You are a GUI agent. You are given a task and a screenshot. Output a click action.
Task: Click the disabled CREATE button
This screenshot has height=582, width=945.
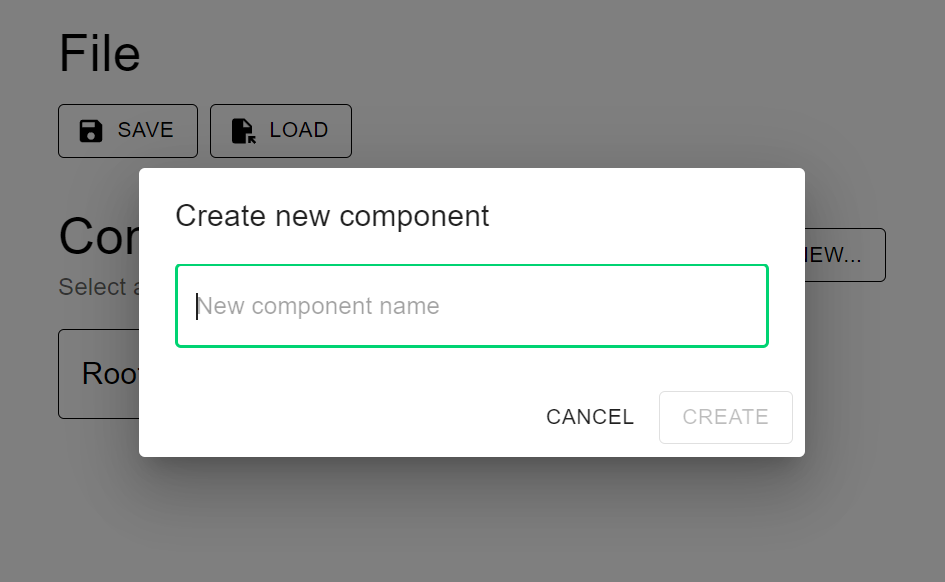725,417
